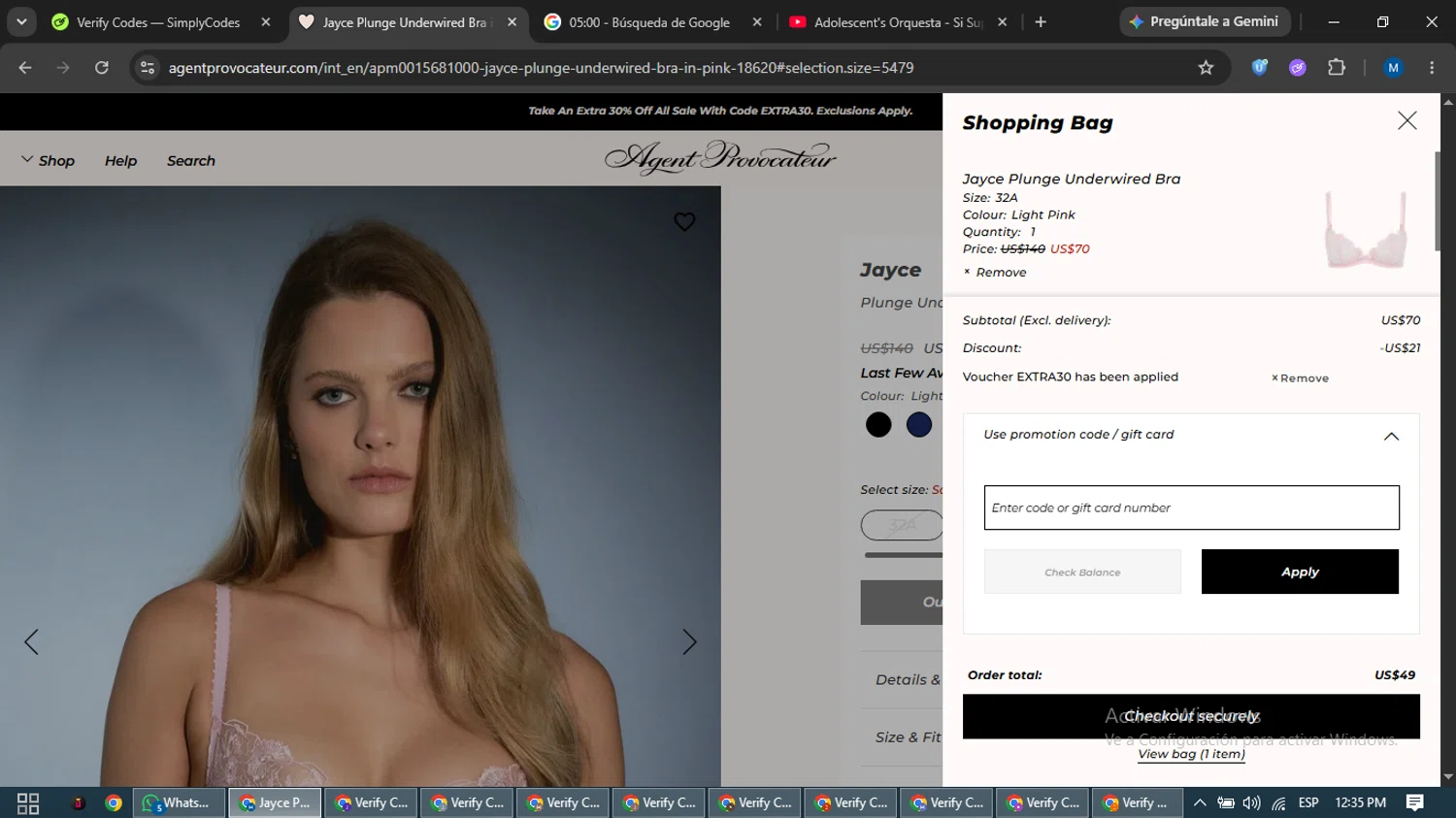
Task: Open the Extensions puzzle menu
Action: pyautogui.click(x=1337, y=68)
